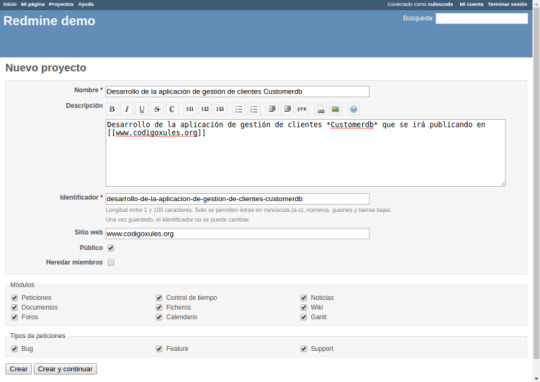Toggle the Control de tiempo module

(159, 298)
